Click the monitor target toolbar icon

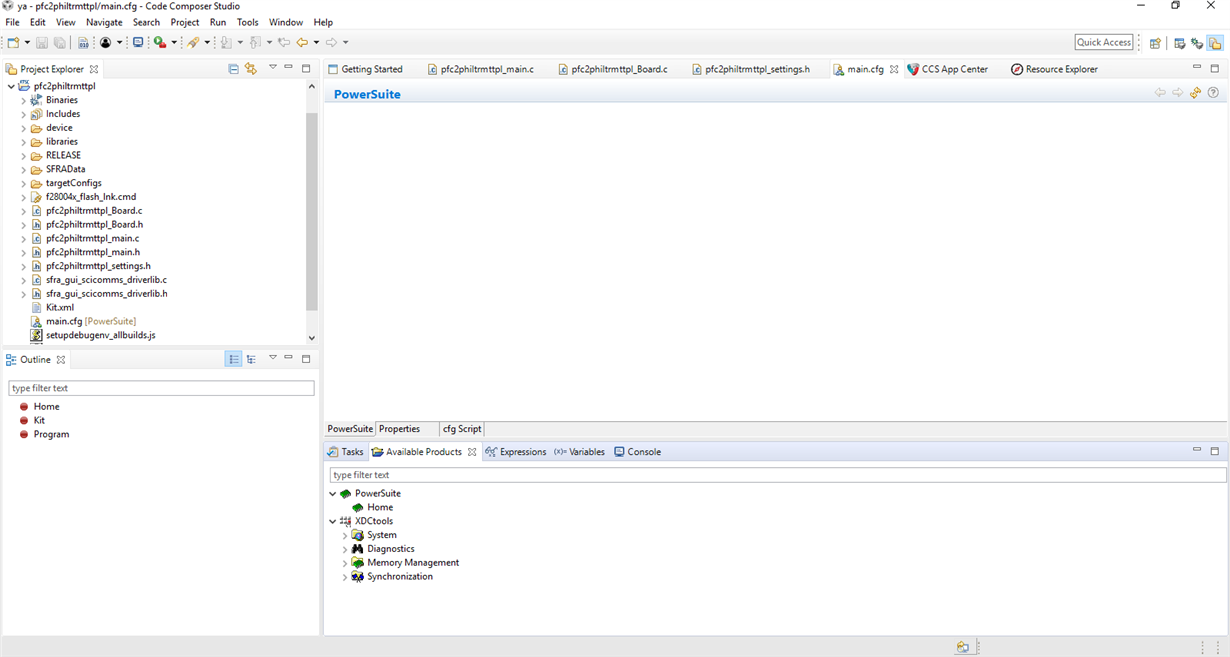point(138,42)
